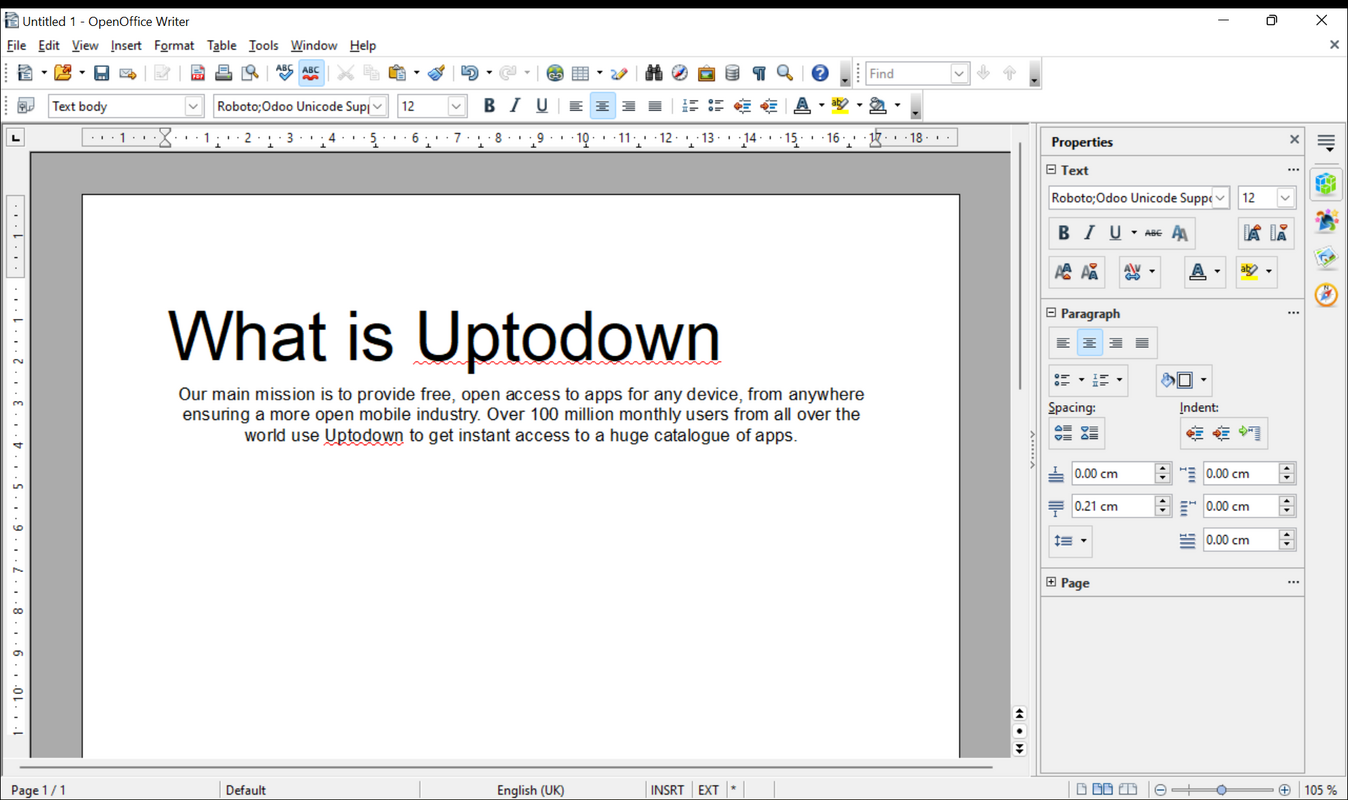The width and height of the screenshot is (1348, 800).
Task: Click the Copy icon
Action: click(371, 73)
